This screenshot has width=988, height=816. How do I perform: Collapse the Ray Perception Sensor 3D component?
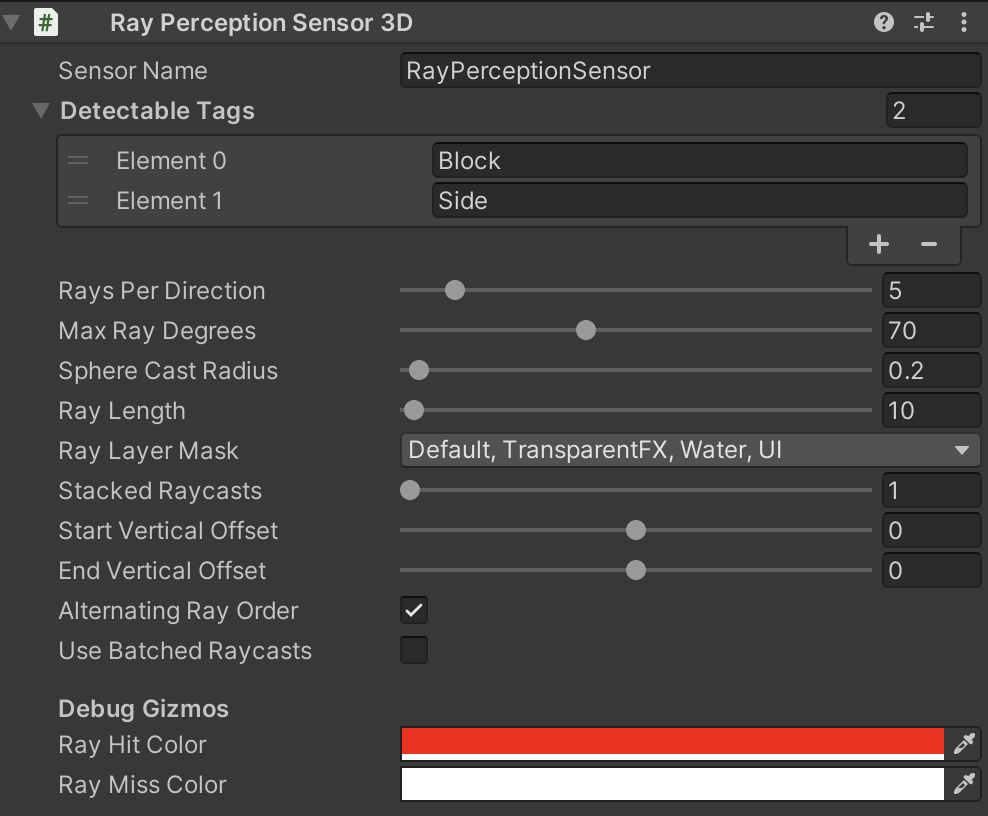11,23
